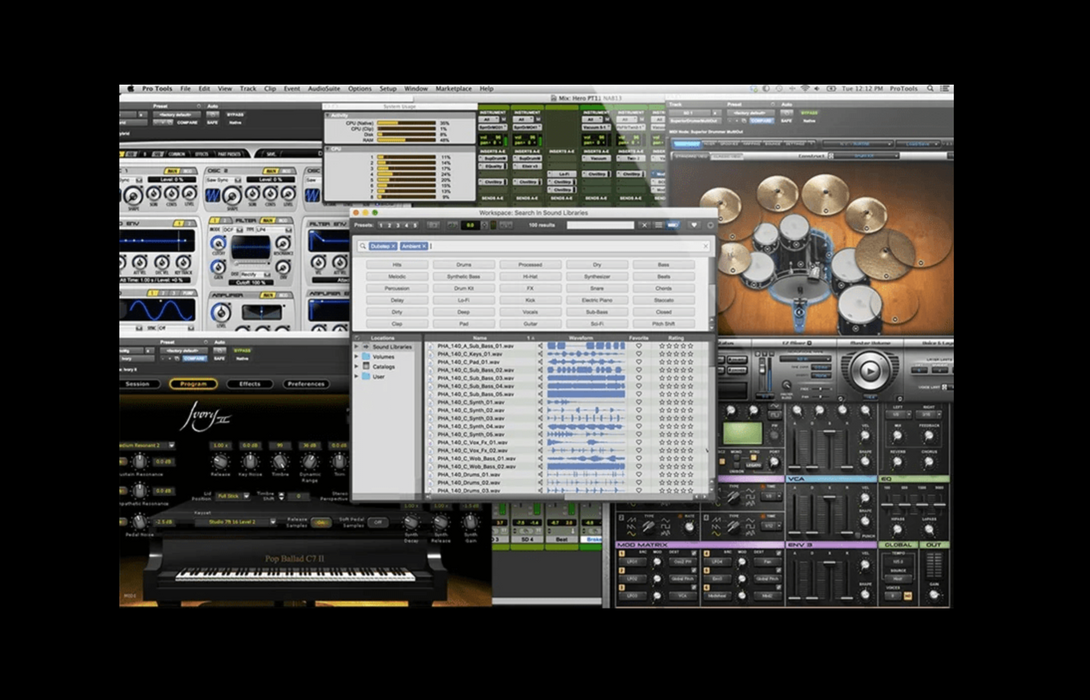Clear the search field with the X icon
Screen dimensions: 1090x700
[x=705, y=246]
